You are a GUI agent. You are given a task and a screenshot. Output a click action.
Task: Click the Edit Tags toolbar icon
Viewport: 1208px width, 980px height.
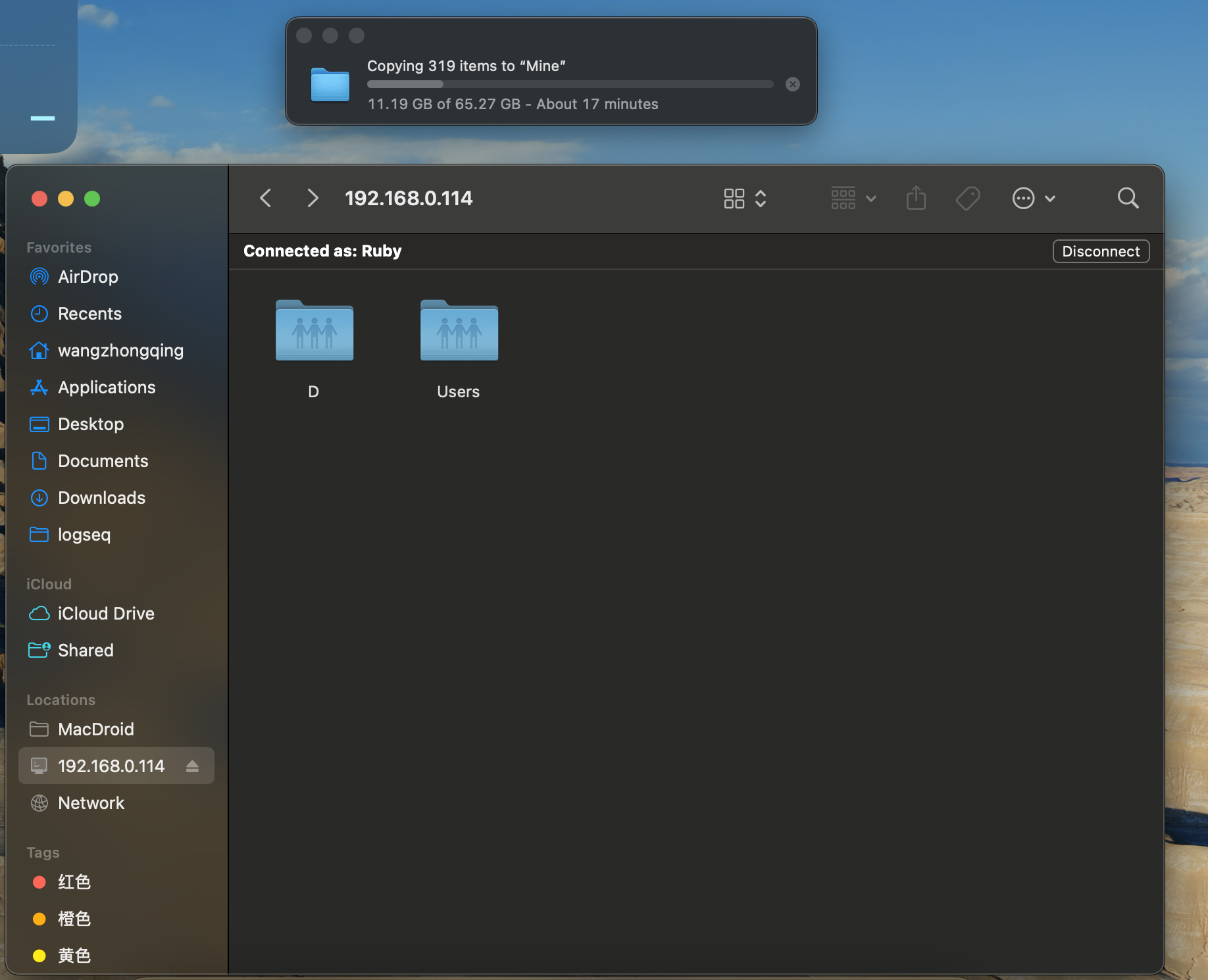coord(968,198)
